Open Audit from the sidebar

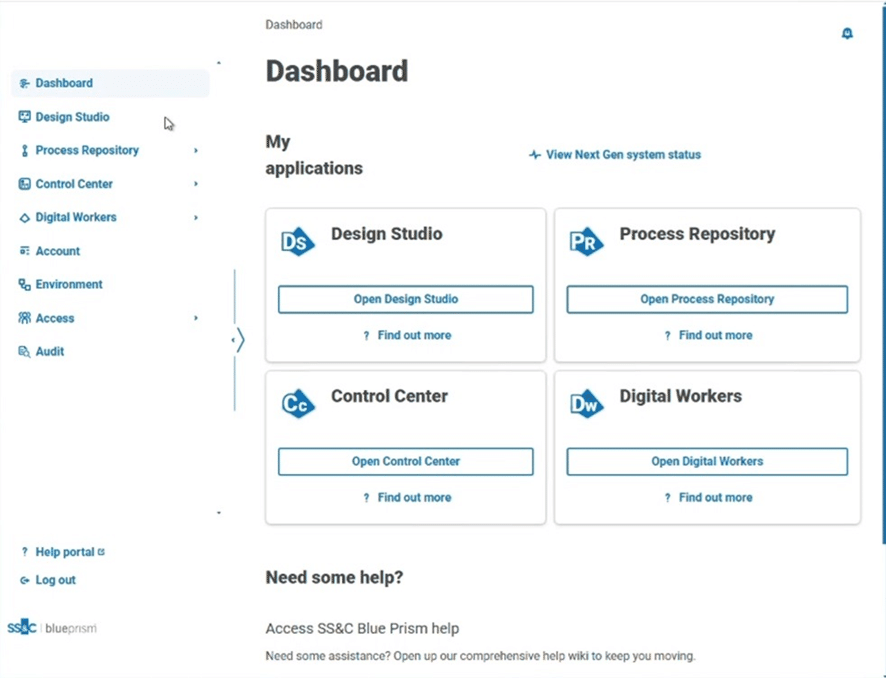[110, 351]
